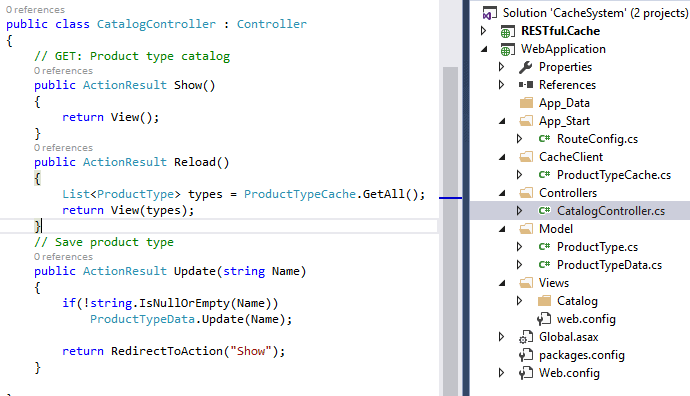Click the '0 references' CodeLens above Reload()
Image resolution: width=690 pixels, height=396 pixels.
[x=63, y=148]
